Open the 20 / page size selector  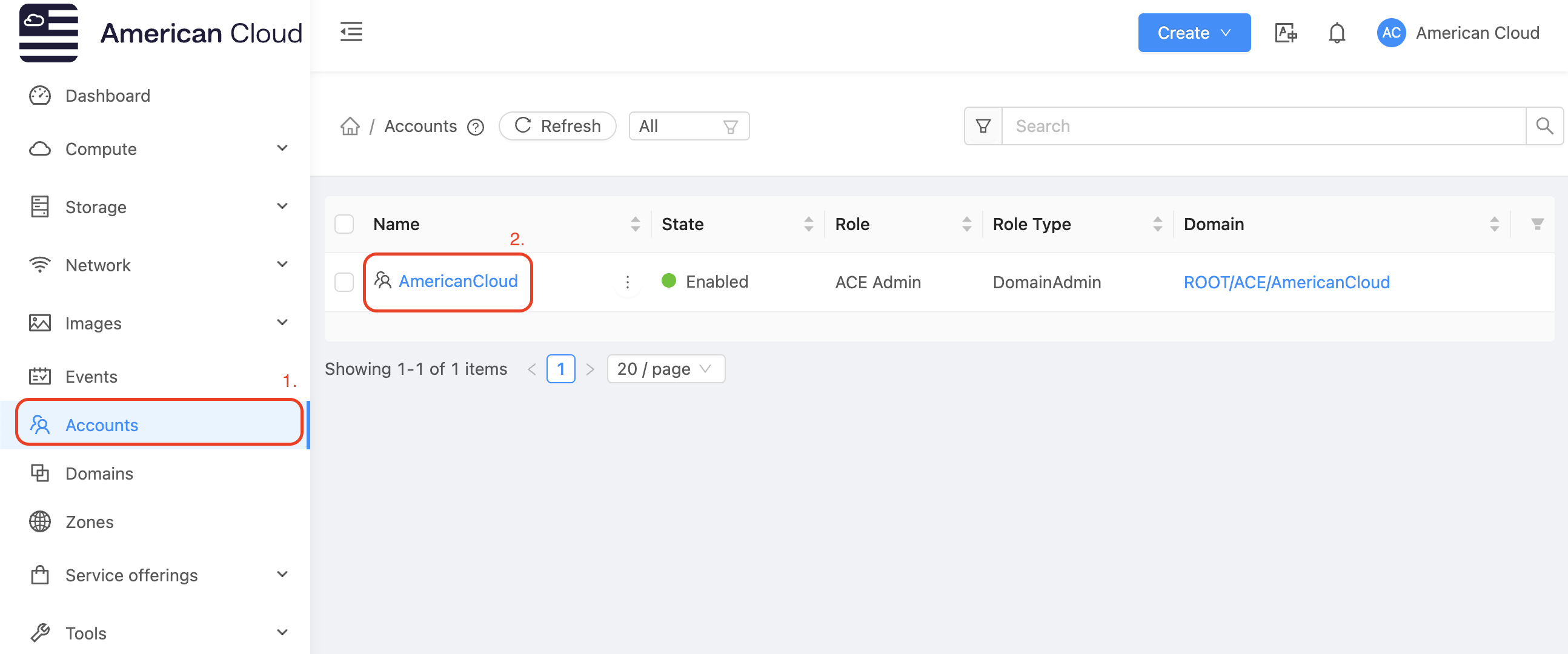[665, 369]
